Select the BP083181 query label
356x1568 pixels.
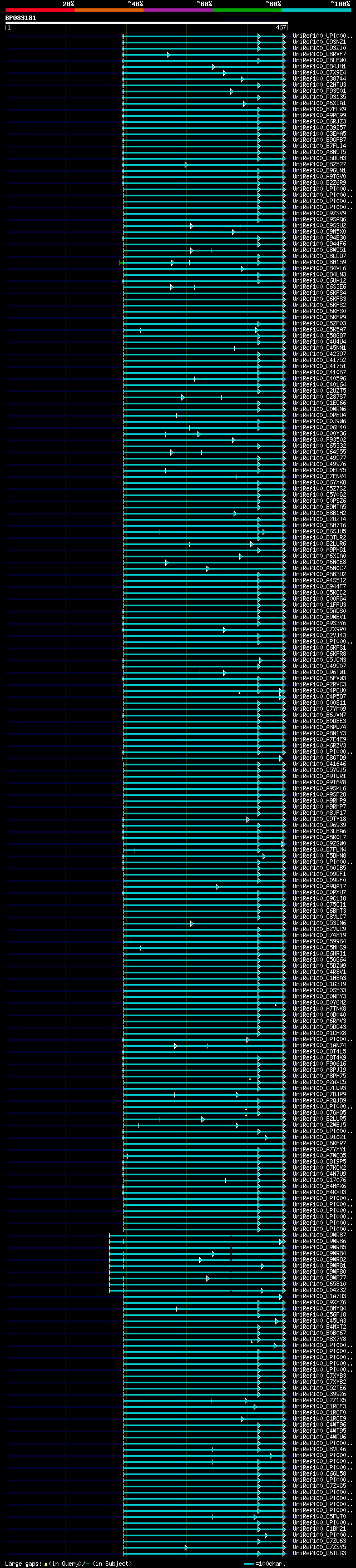pos(21,18)
